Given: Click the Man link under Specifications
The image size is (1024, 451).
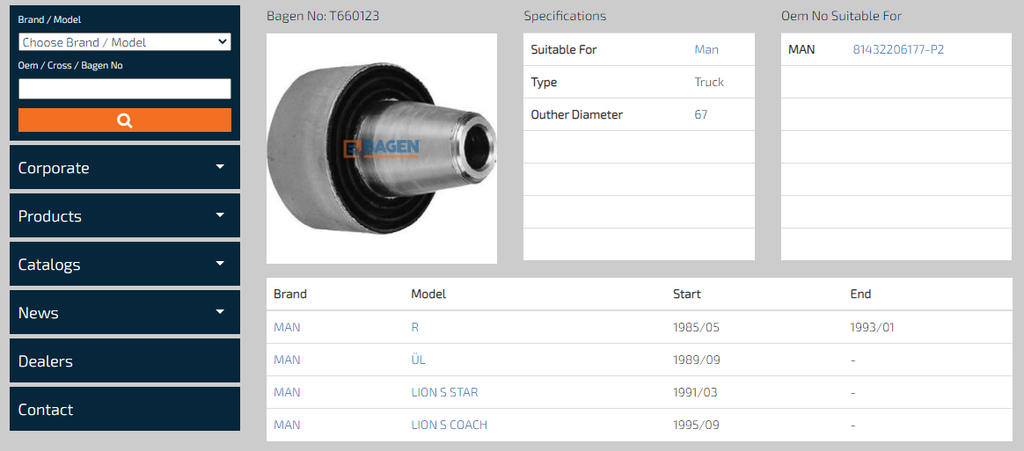Looking at the screenshot, I should 707,50.
